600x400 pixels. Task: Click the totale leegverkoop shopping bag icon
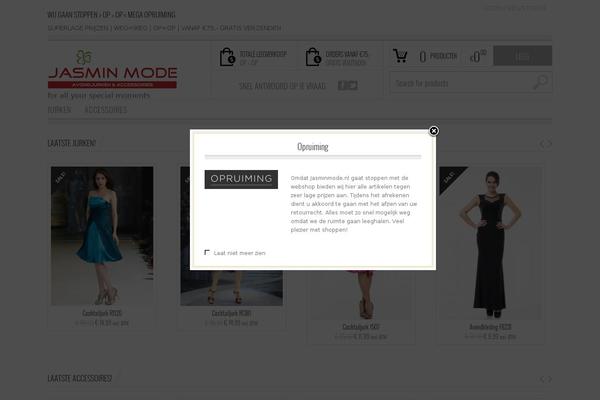pyautogui.click(x=227, y=57)
